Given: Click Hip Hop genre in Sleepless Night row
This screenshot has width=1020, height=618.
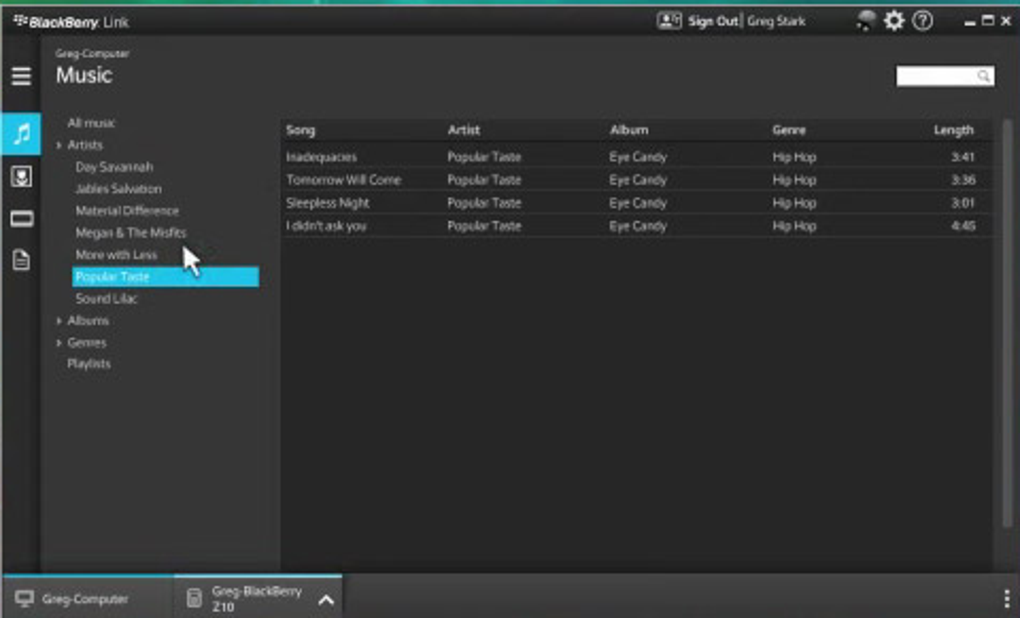Looking at the screenshot, I should coord(794,203).
